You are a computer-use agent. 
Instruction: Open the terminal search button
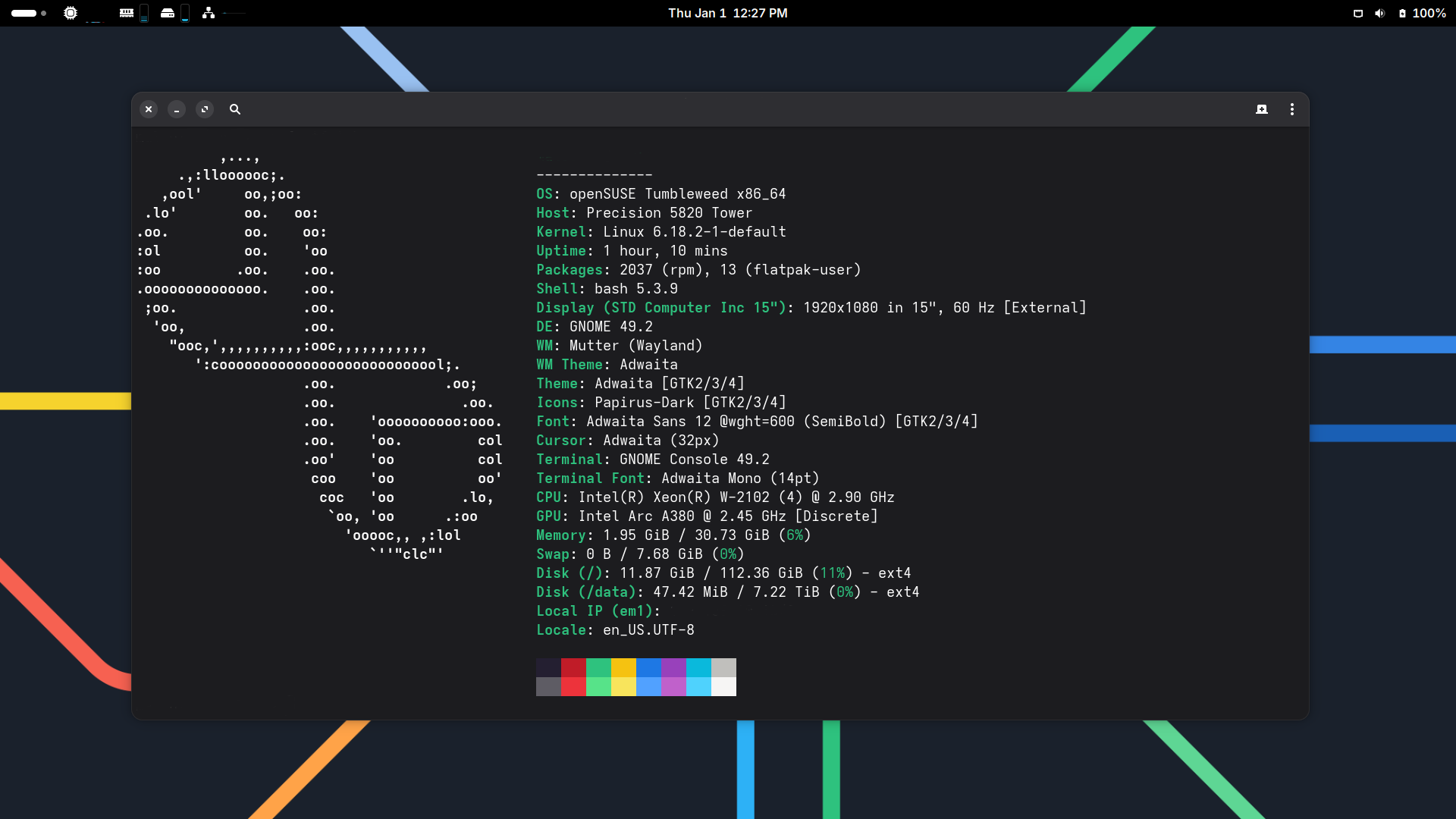click(x=235, y=109)
